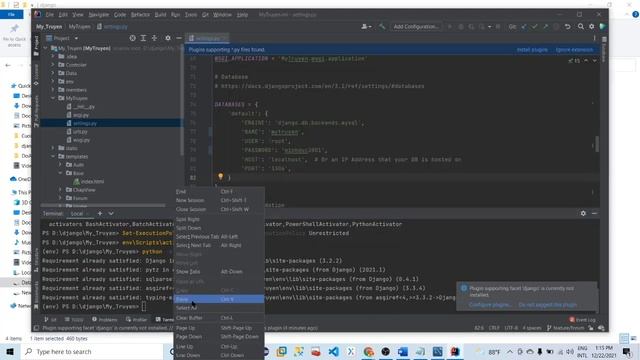640x360 pixels.
Task: Open the Search Everywhere magnifier icon
Action: [x=580, y=27]
